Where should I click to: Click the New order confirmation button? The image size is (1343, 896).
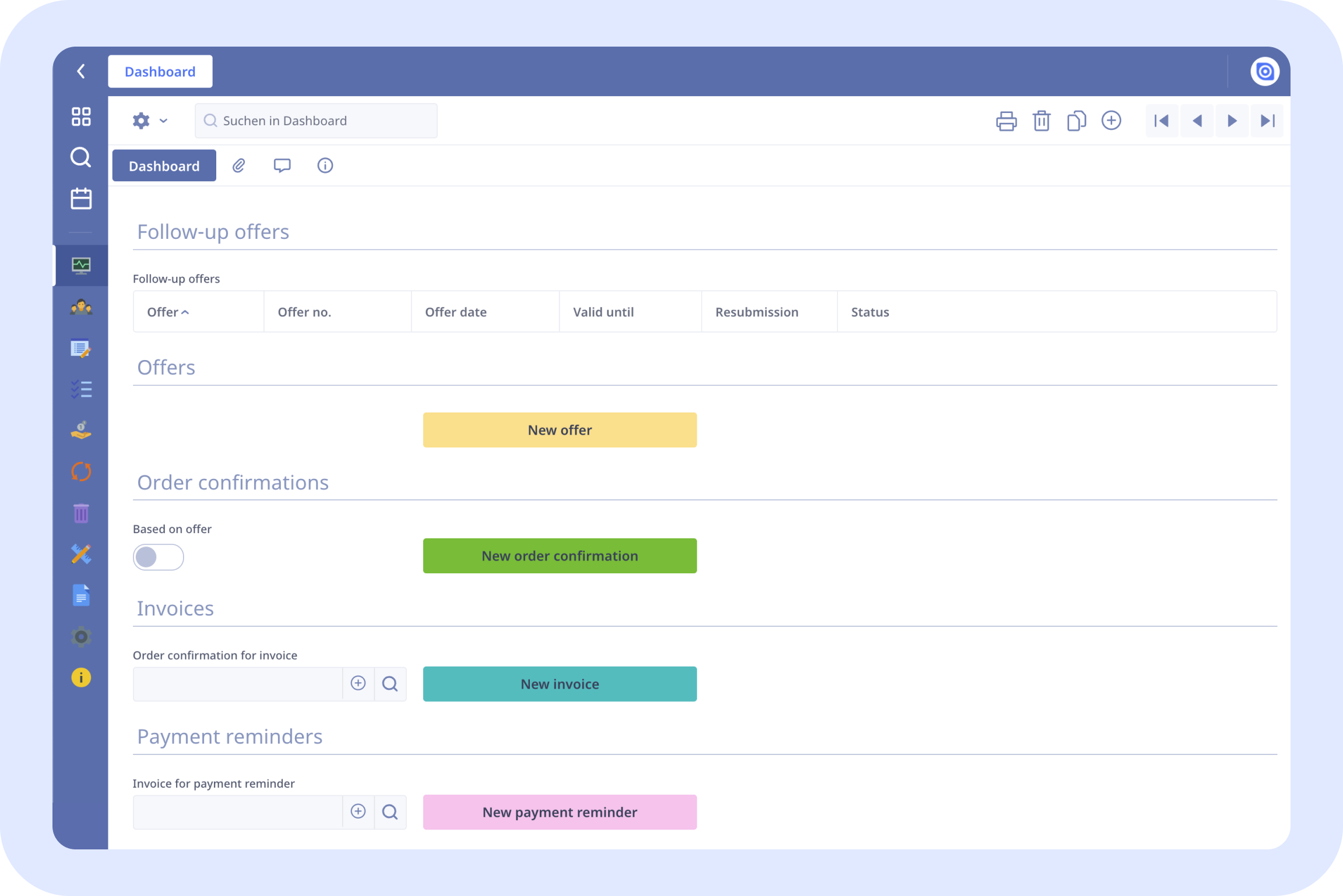click(x=560, y=556)
